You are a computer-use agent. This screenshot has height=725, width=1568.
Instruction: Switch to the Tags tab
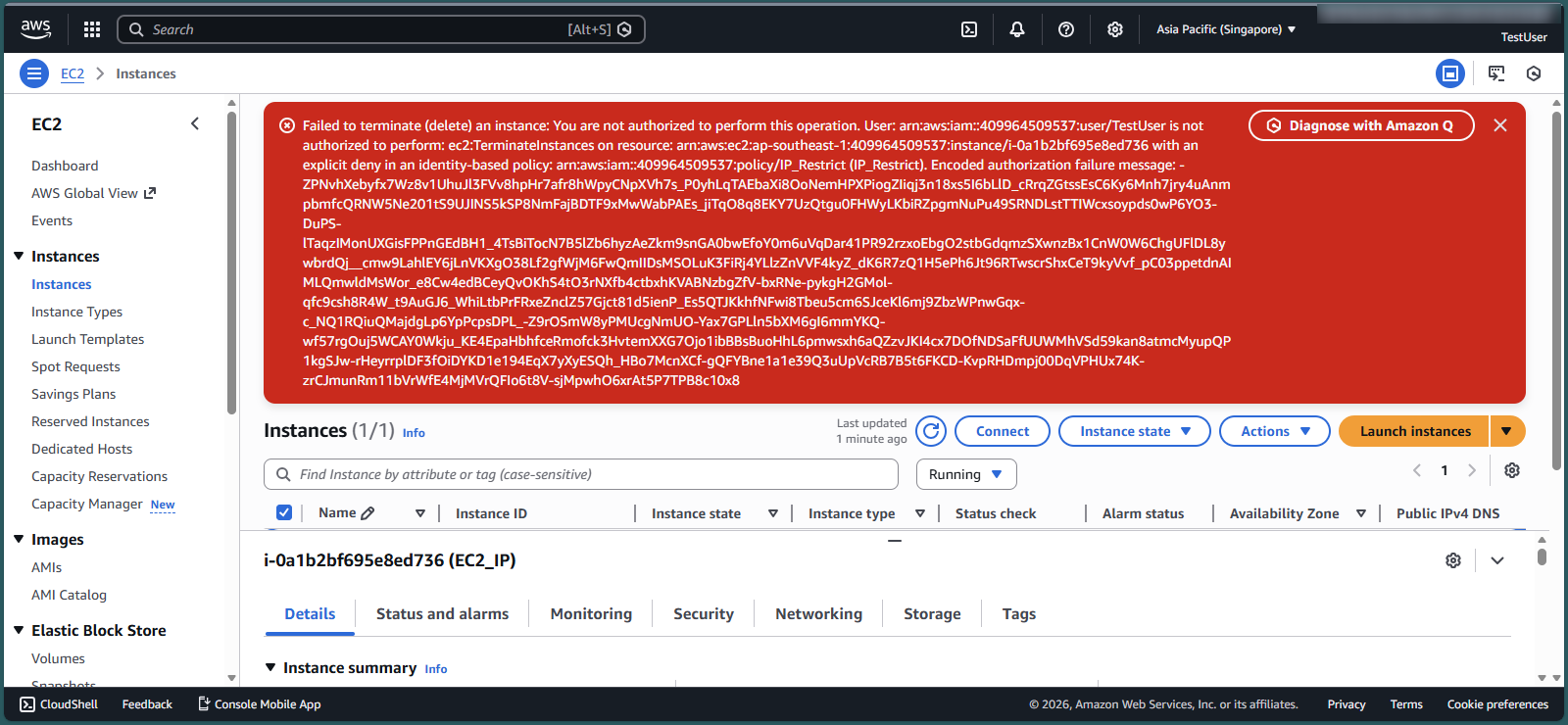(1018, 613)
